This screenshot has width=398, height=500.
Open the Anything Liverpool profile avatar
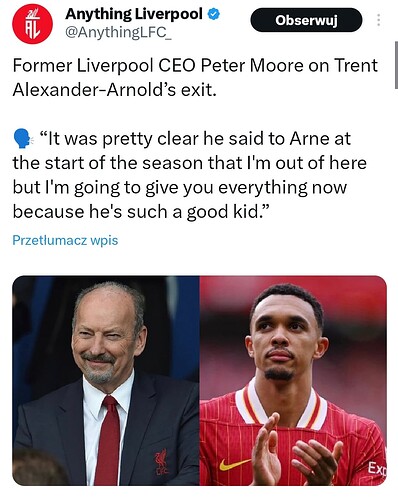(32, 24)
